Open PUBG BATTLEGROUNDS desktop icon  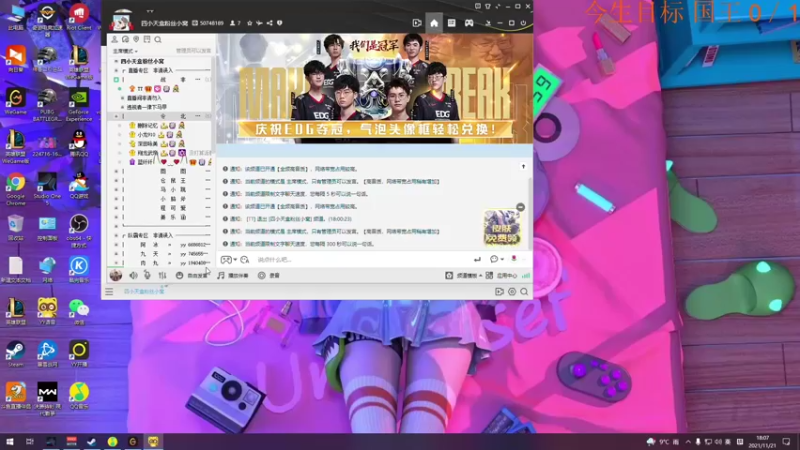(47, 105)
